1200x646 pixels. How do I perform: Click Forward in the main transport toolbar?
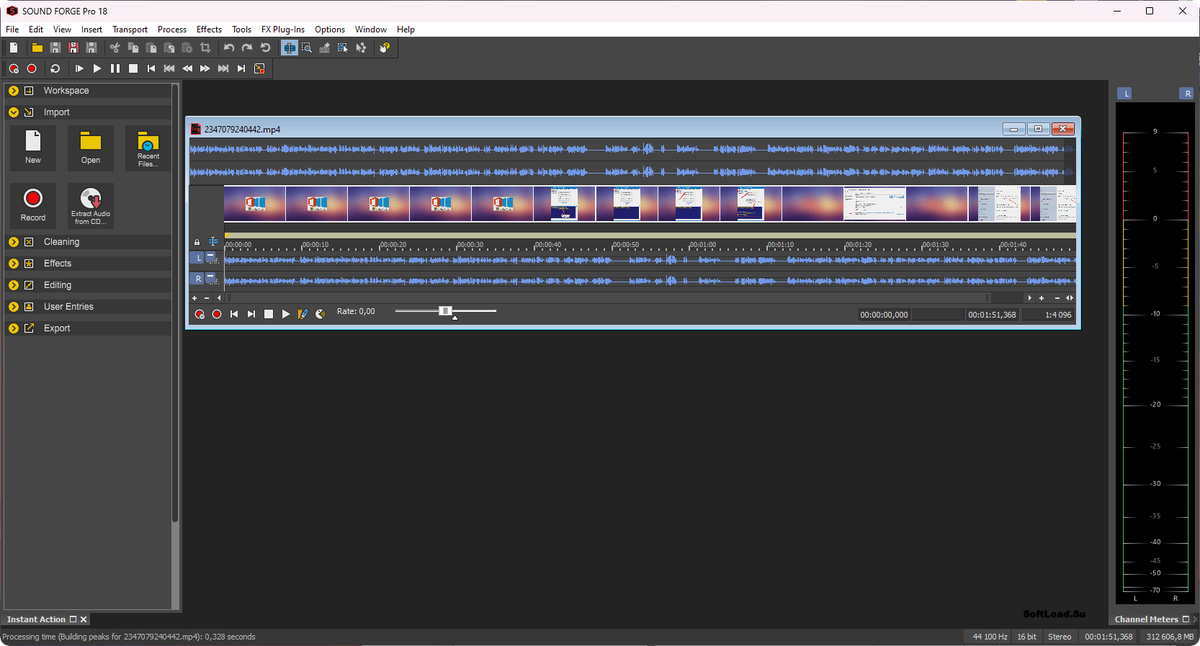(205, 69)
